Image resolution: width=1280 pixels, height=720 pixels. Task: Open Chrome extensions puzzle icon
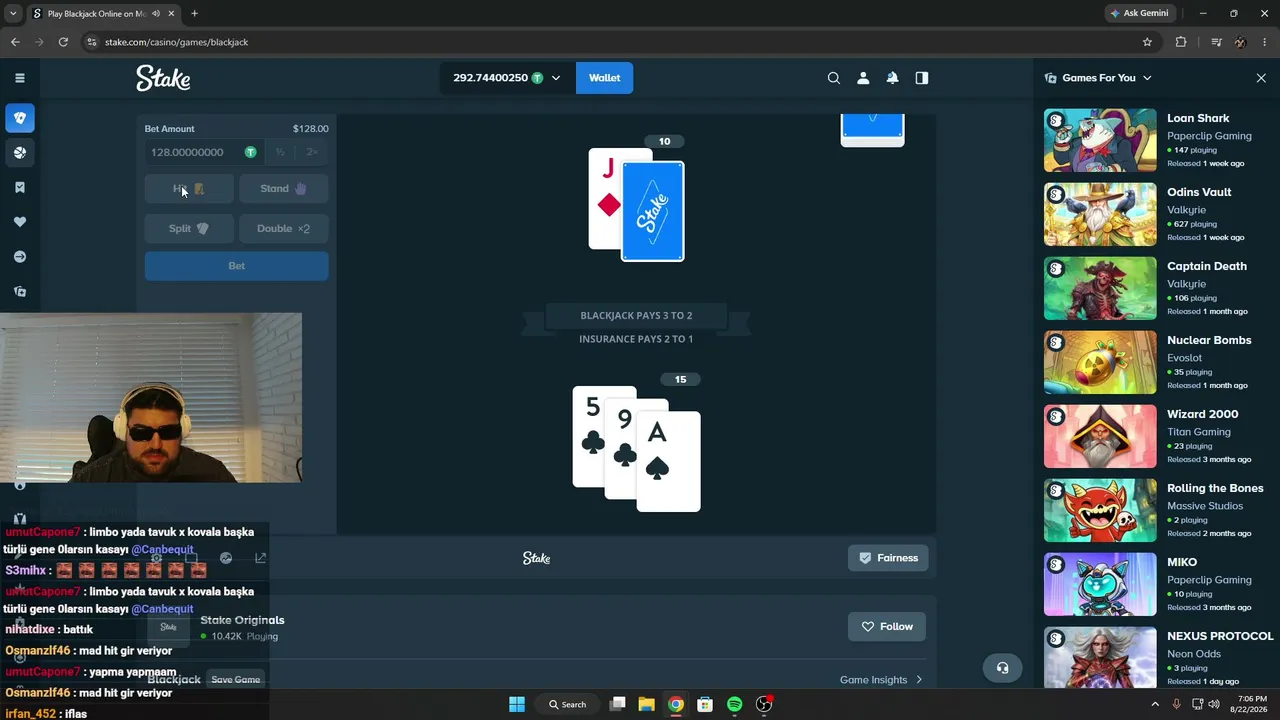click(x=1181, y=42)
